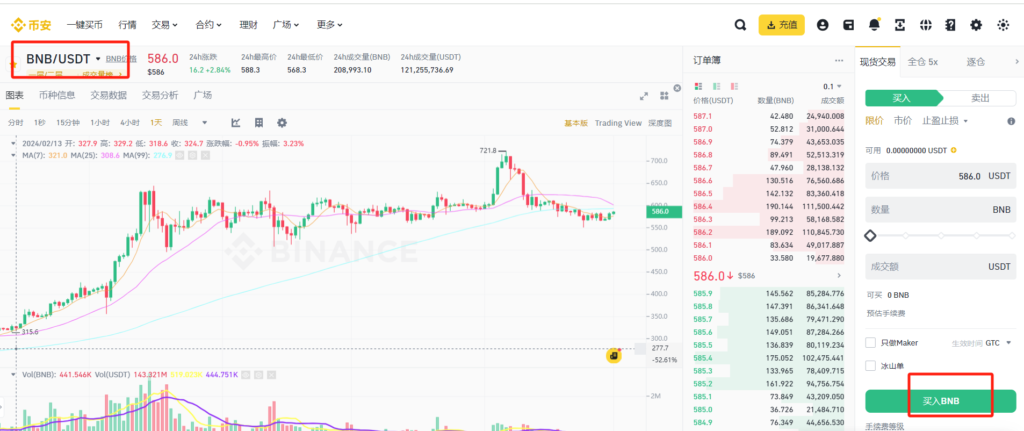Hide the MA indicator eye icon
Image resolution: width=1024 pixels, height=431 pixels.
pos(182,155)
